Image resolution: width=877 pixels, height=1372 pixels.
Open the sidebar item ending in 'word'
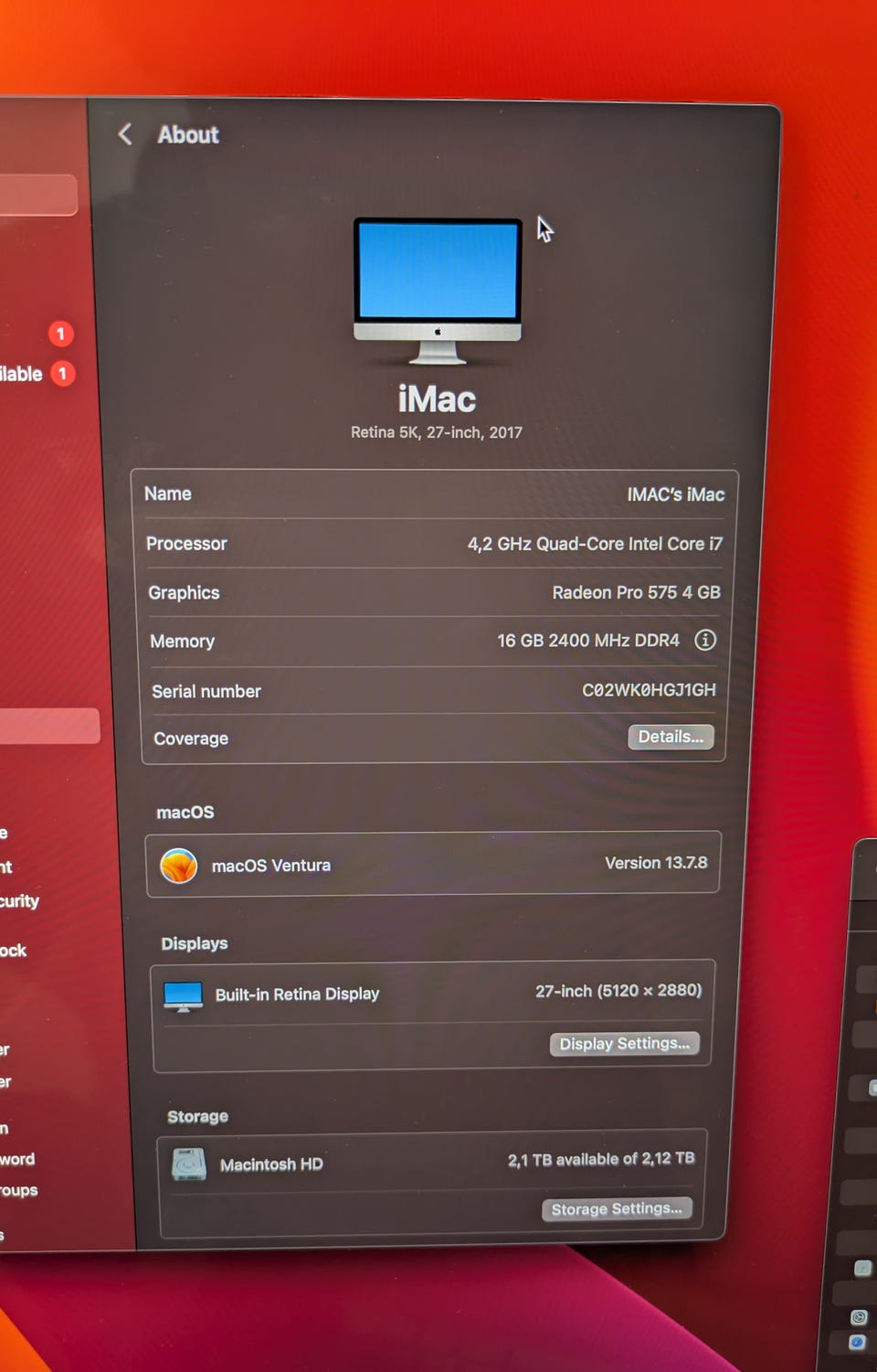[x=17, y=1159]
